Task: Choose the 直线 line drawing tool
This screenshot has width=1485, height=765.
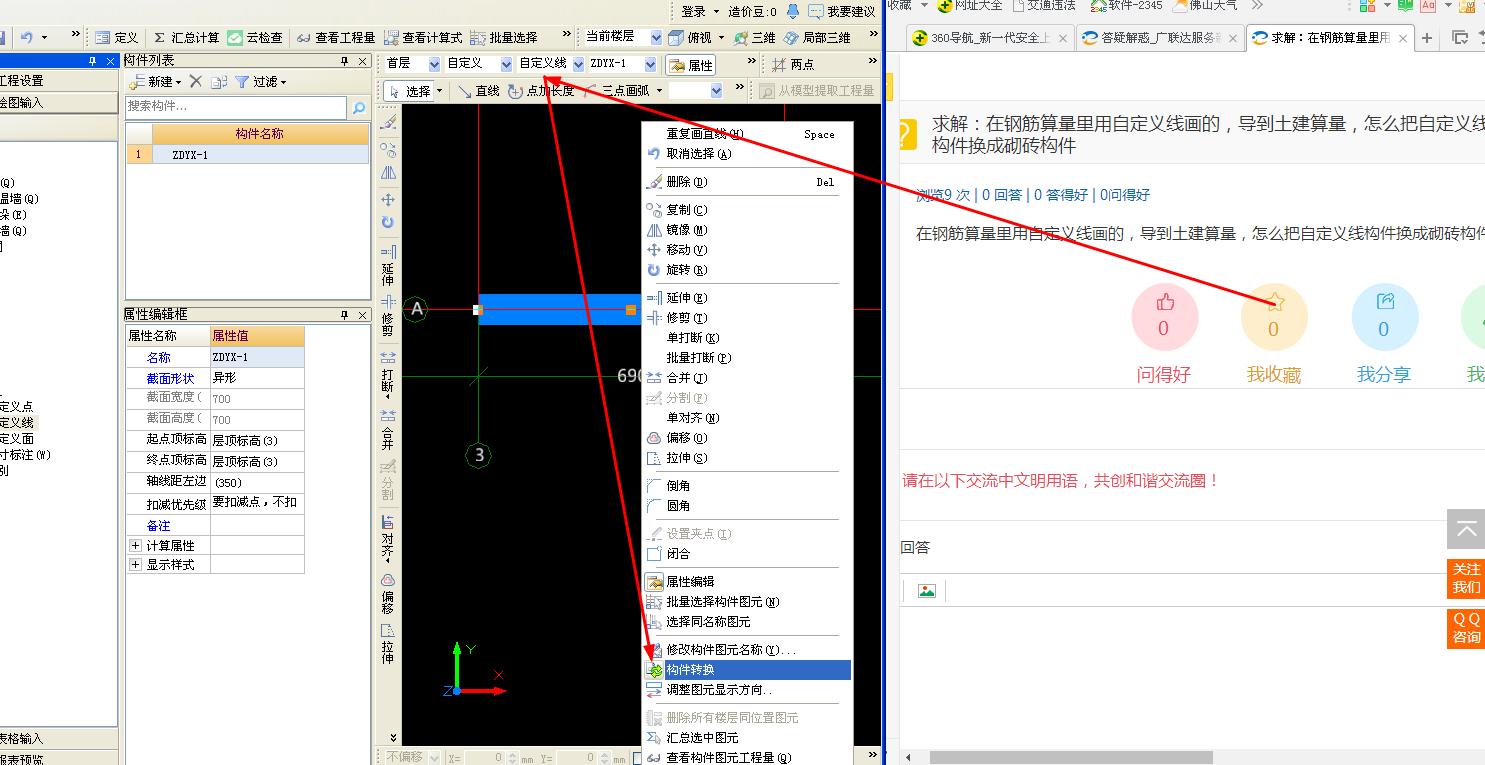Action: [x=478, y=91]
